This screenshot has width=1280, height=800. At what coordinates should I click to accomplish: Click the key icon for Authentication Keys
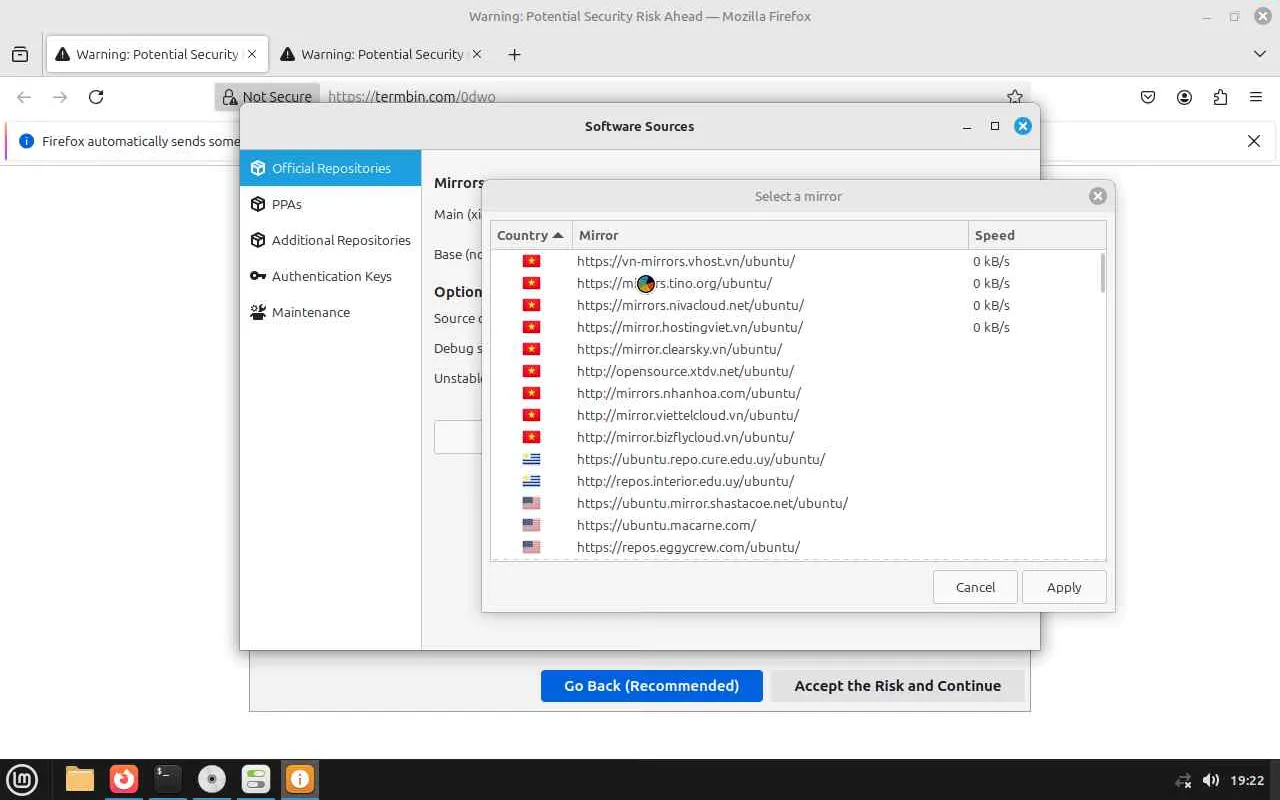pos(258,276)
